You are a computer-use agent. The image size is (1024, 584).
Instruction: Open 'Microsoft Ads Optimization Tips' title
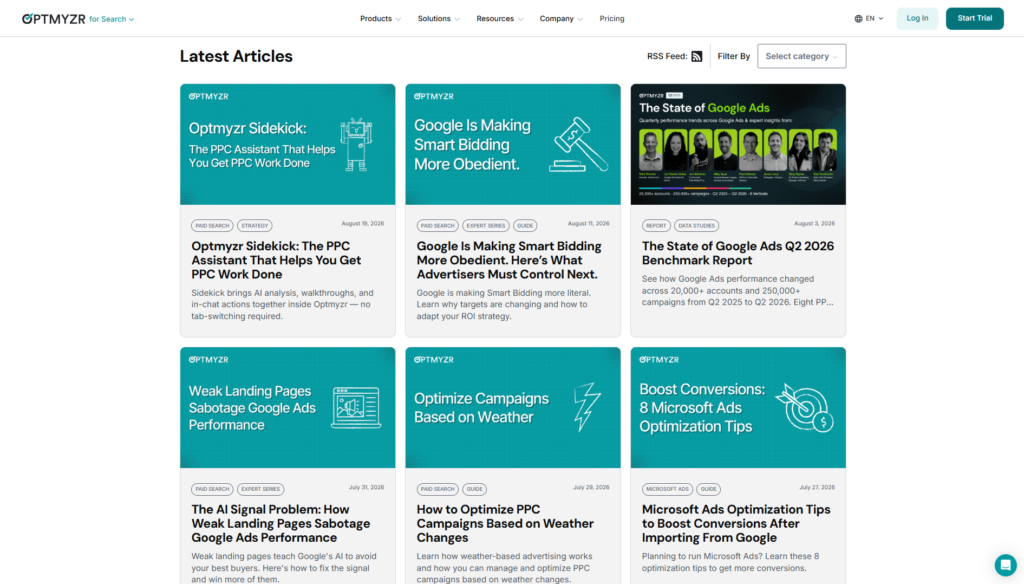click(736, 523)
